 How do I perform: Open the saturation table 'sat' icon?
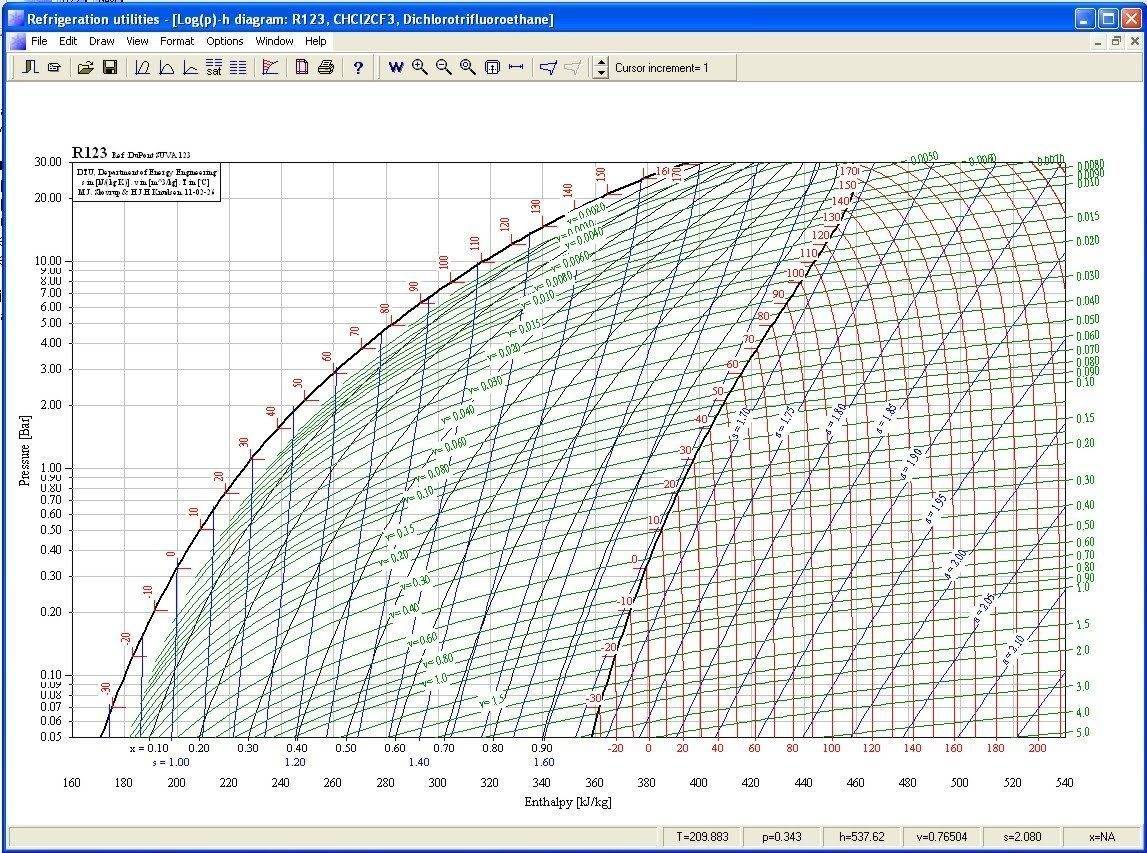coord(214,67)
